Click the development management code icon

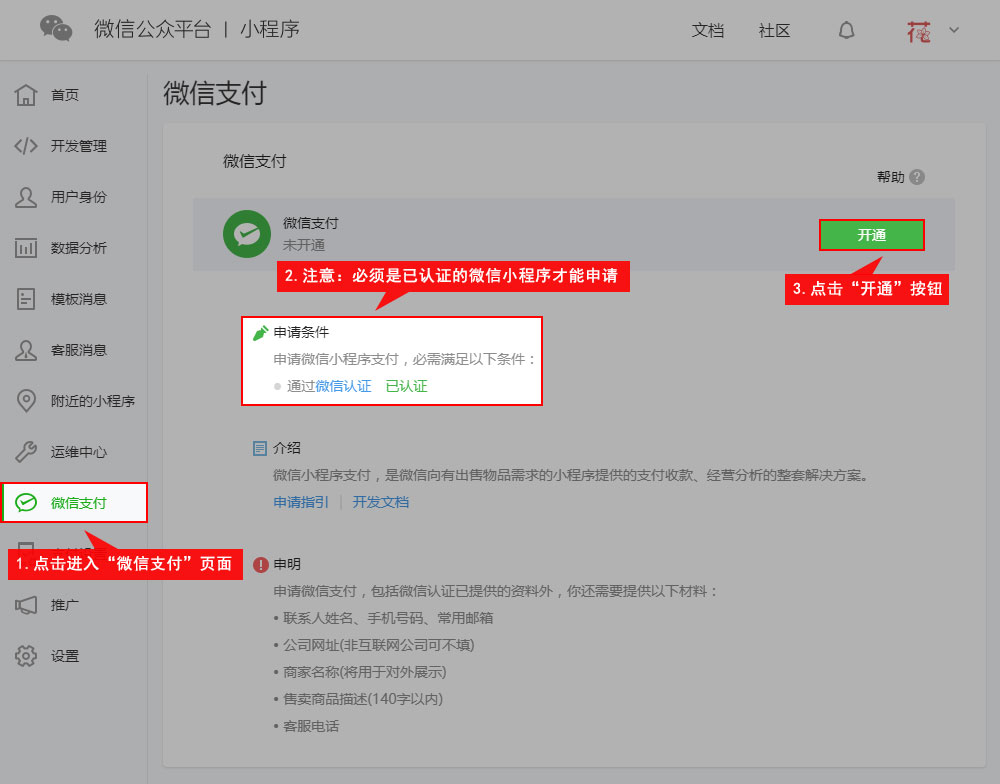pyautogui.click(x=26, y=146)
